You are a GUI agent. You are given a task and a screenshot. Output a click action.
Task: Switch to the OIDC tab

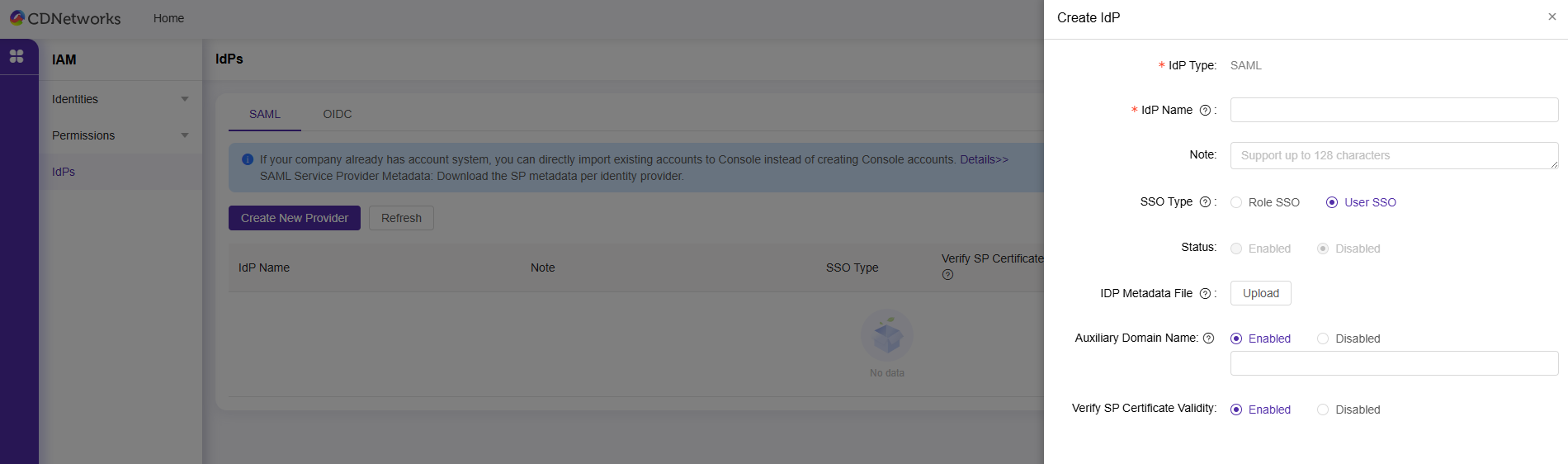click(x=337, y=114)
